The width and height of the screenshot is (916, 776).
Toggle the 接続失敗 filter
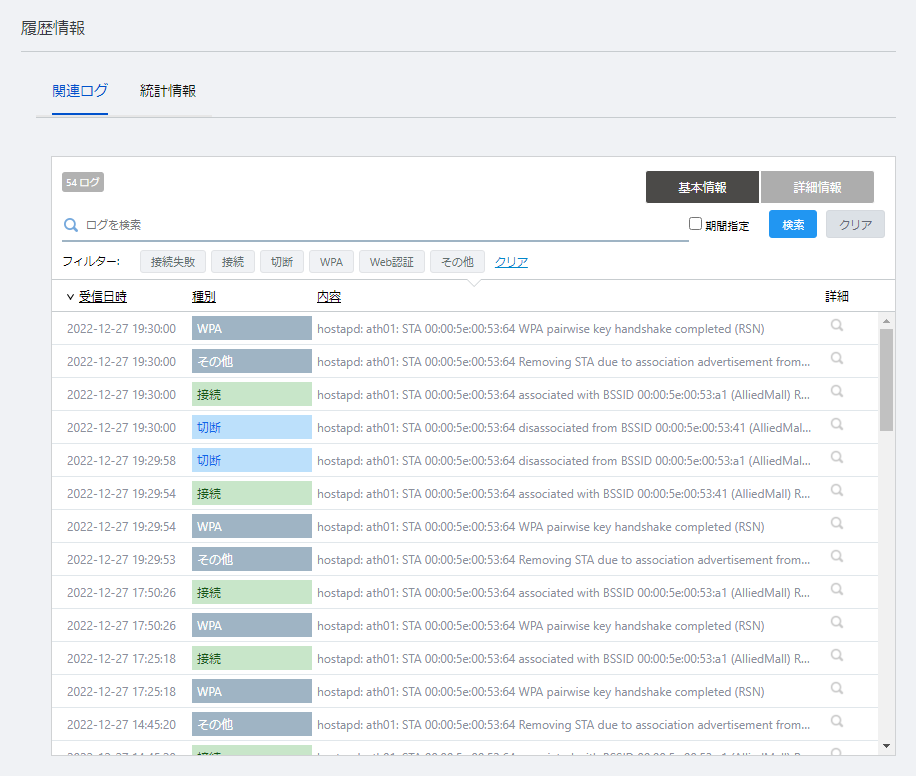point(173,262)
